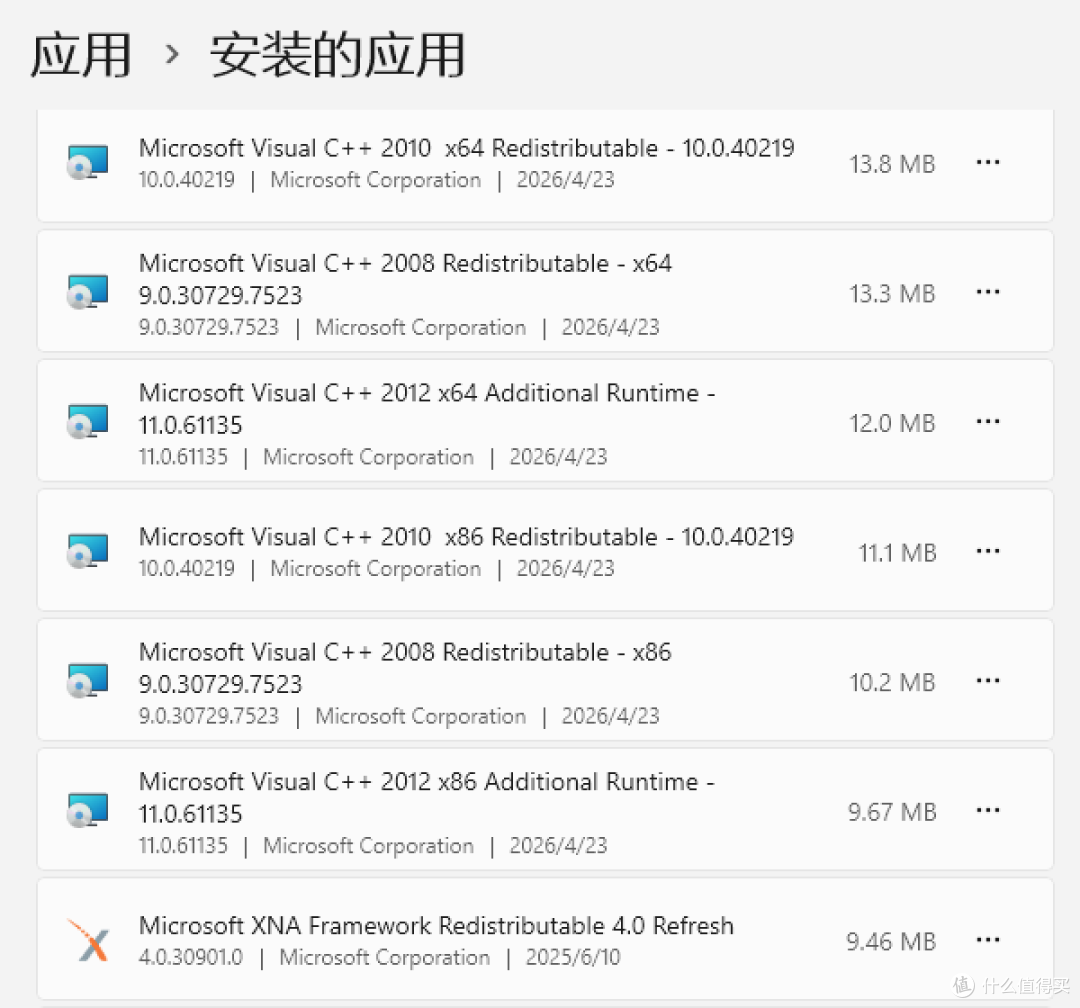
Task: Select Microsoft Visual C++ 2008 Redistributable - x64 title
Action: (x=405, y=279)
